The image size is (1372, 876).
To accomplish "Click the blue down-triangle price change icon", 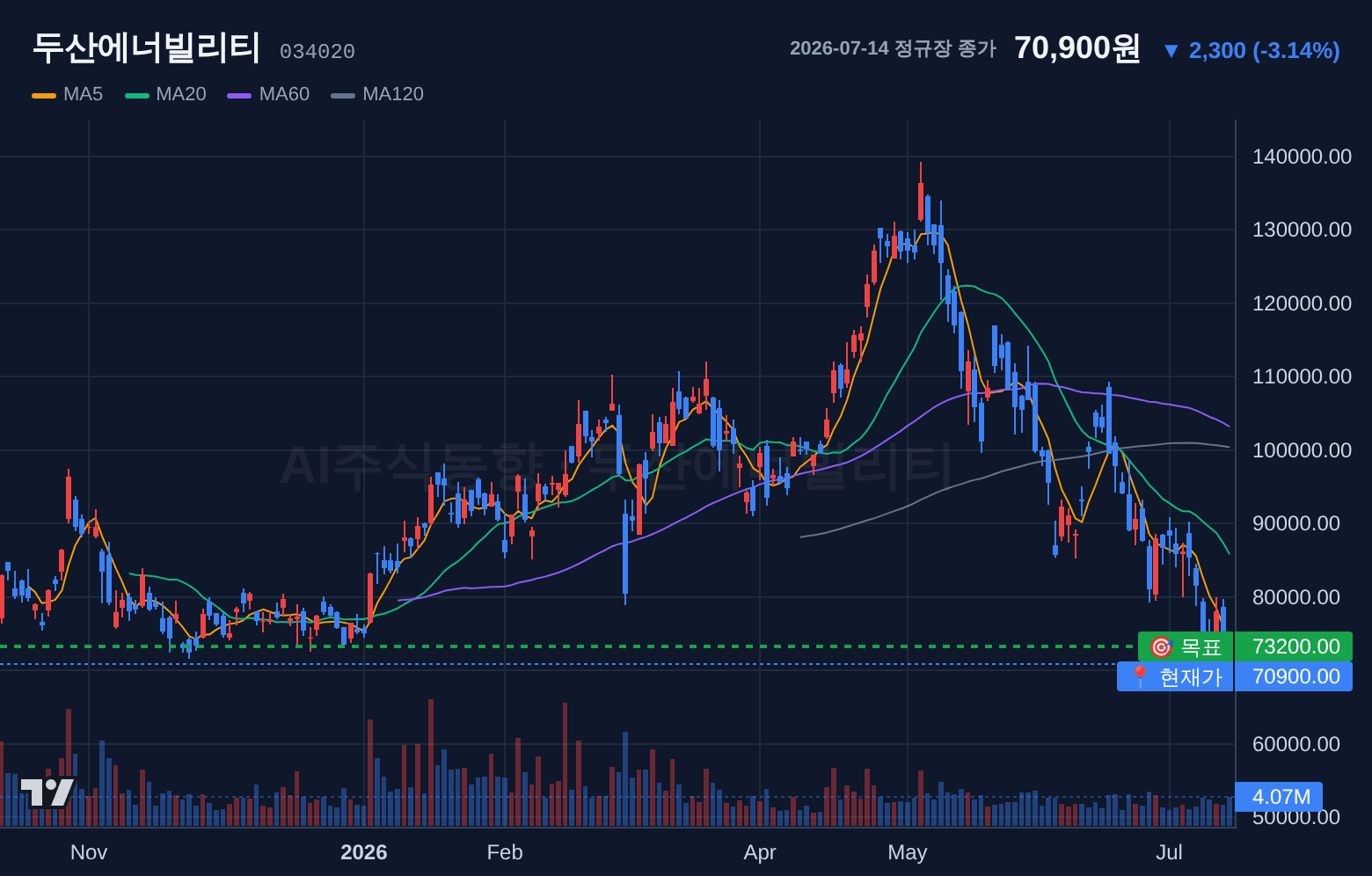I will click(x=1171, y=51).
